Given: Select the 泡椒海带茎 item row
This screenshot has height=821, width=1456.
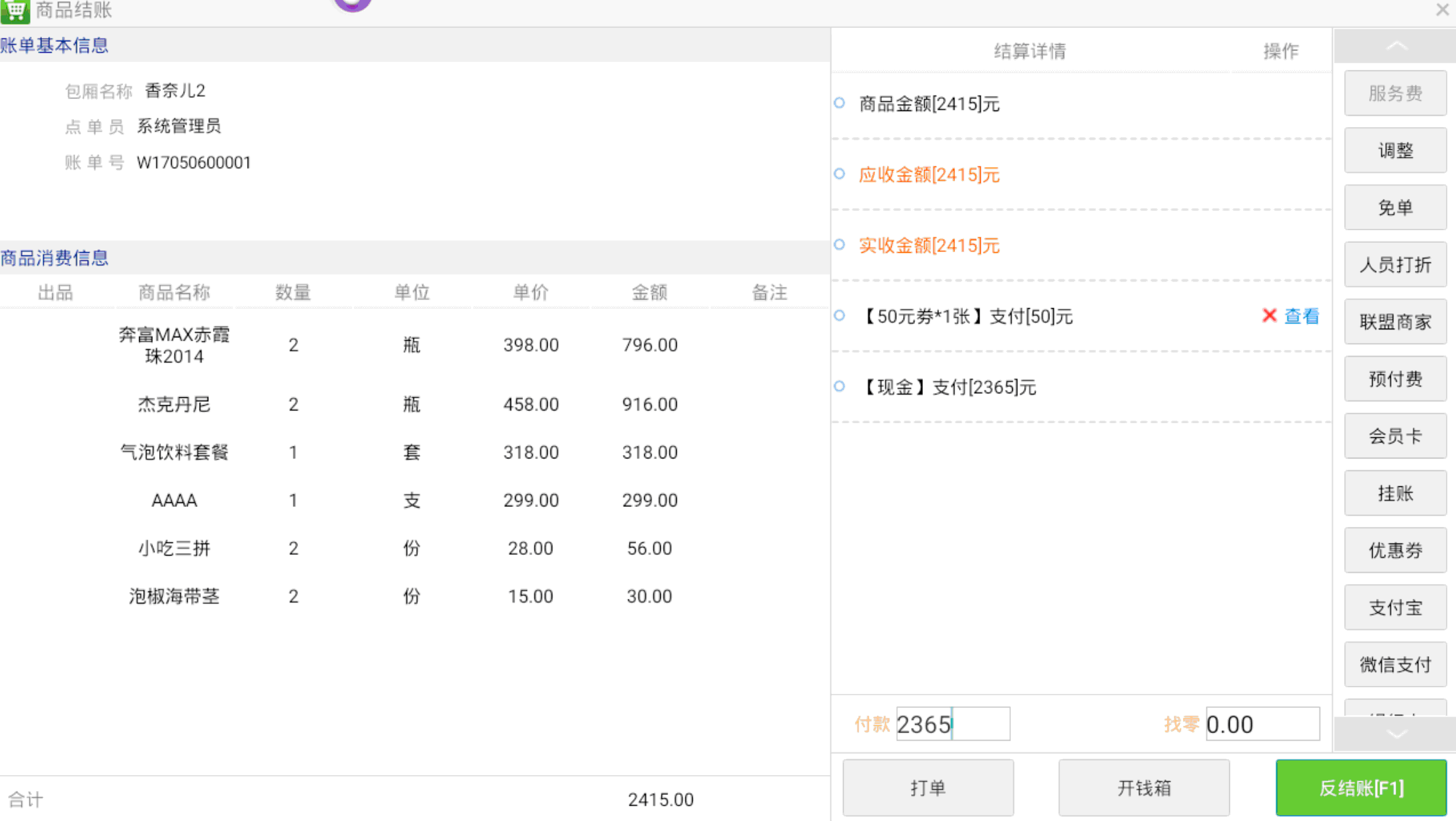Looking at the screenshot, I should pos(415,596).
